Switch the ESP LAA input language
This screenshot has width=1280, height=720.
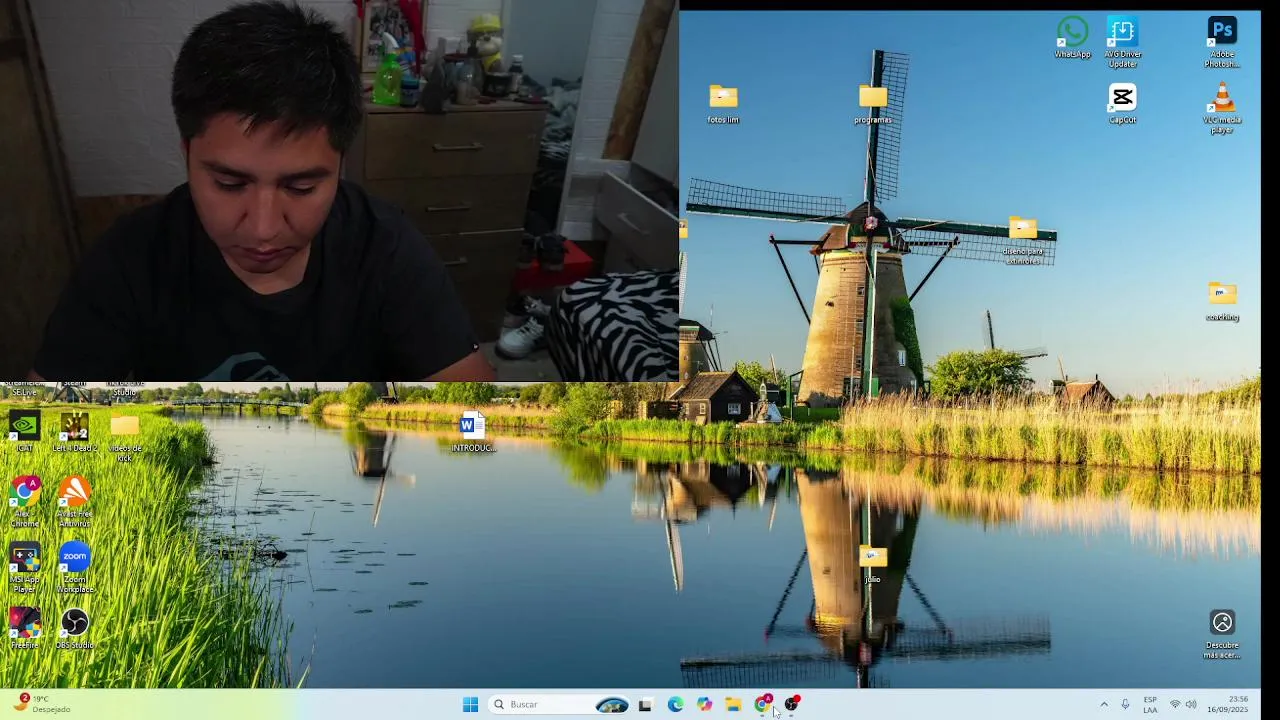click(x=1150, y=704)
